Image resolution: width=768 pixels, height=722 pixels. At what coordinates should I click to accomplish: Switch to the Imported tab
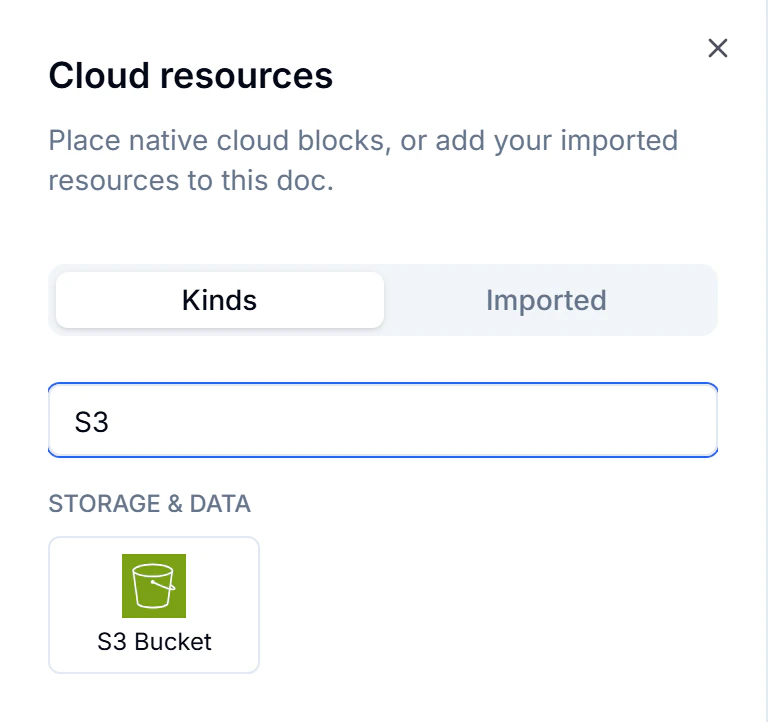coord(546,300)
